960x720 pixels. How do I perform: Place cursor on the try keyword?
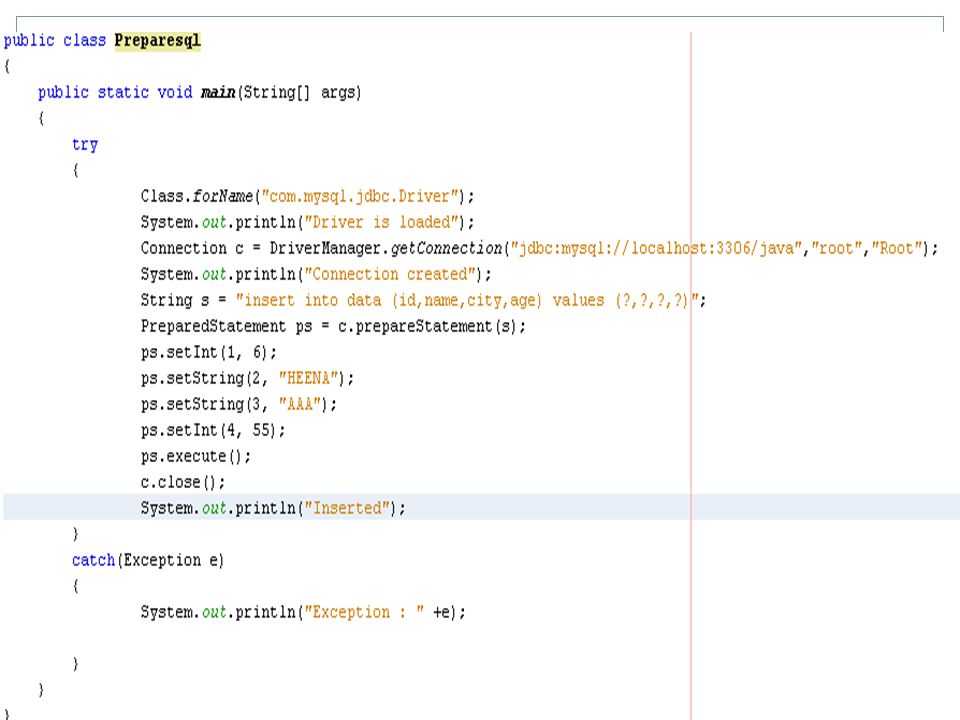[x=84, y=145]
